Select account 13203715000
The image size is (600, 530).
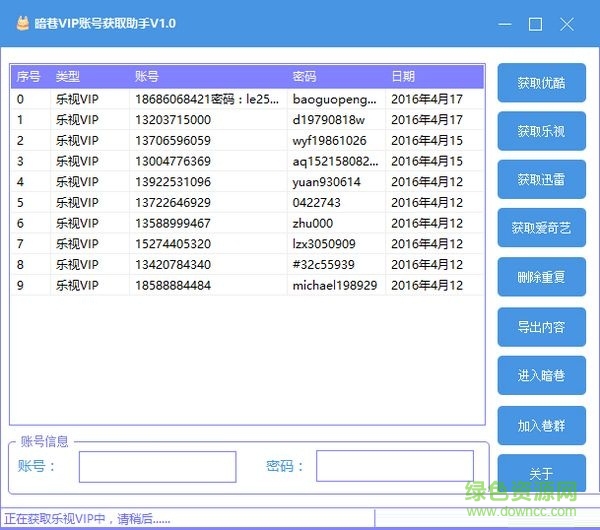click(173, 120)
